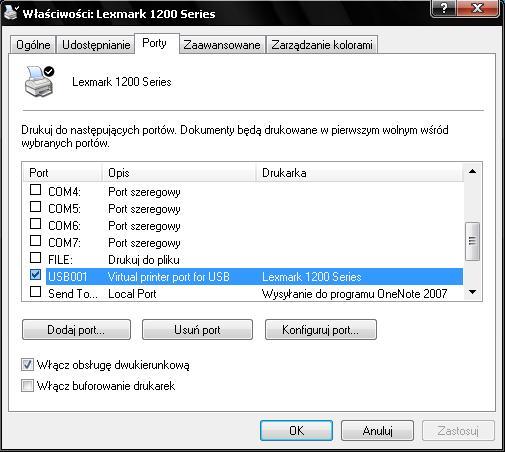Close the properties dialog window

coord(478,8)
